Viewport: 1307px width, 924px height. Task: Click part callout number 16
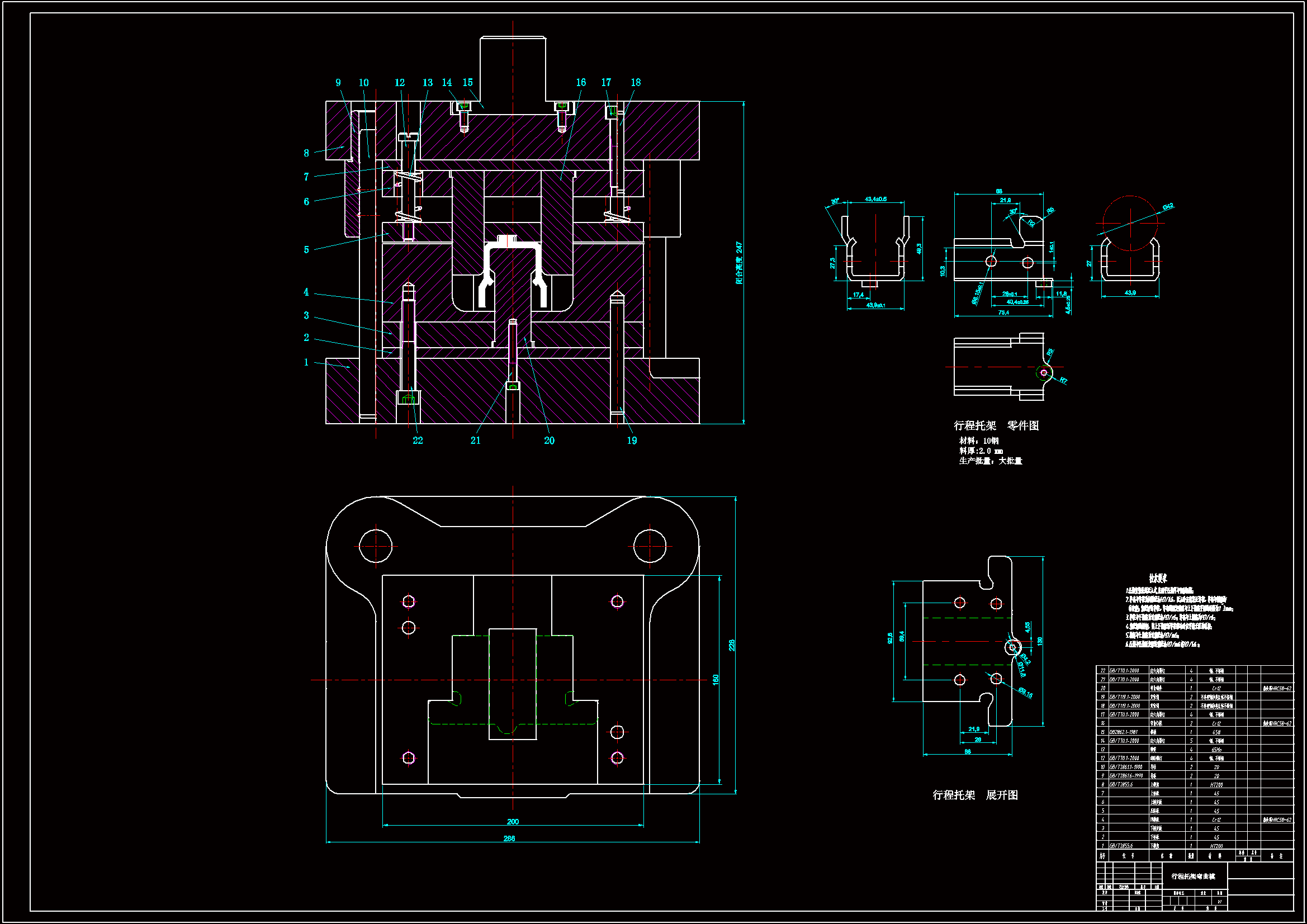click(x=581, y=83)
